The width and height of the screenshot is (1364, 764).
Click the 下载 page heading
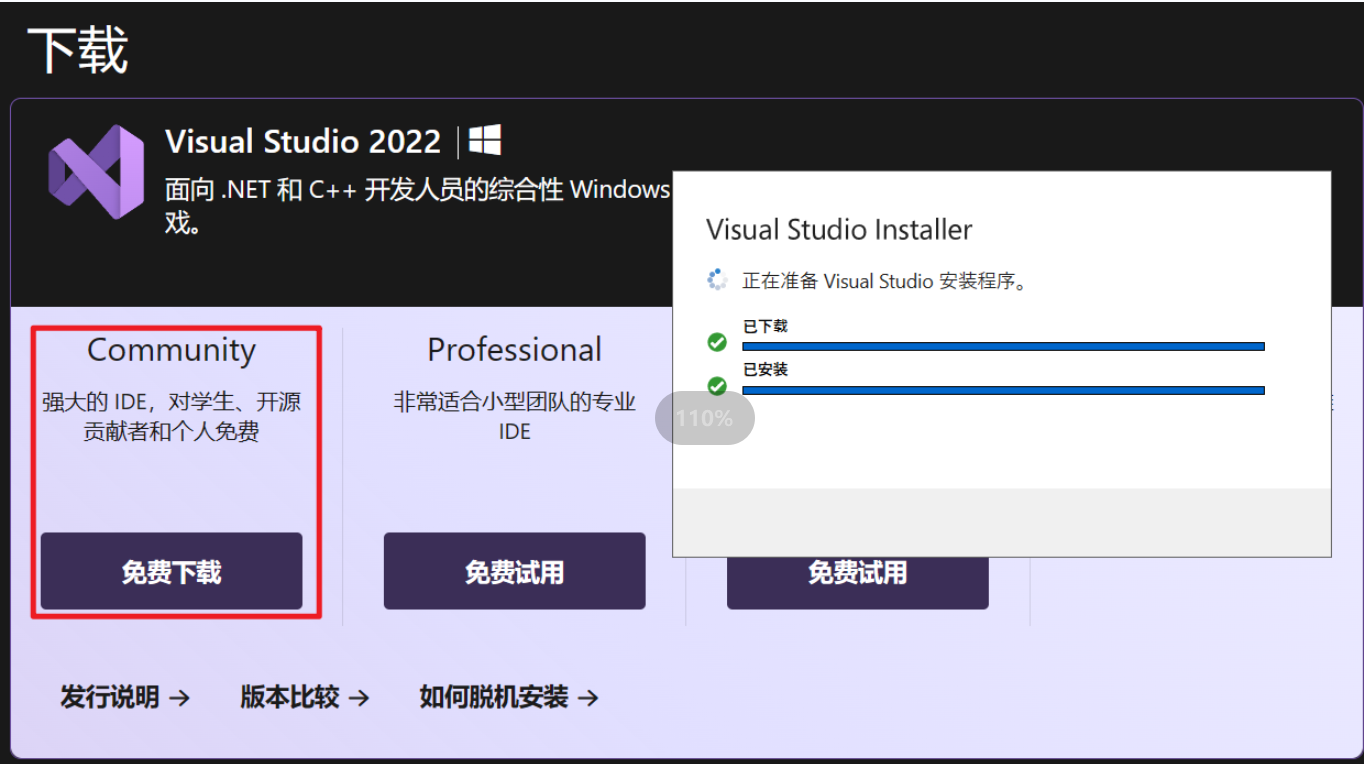point(78,50)
